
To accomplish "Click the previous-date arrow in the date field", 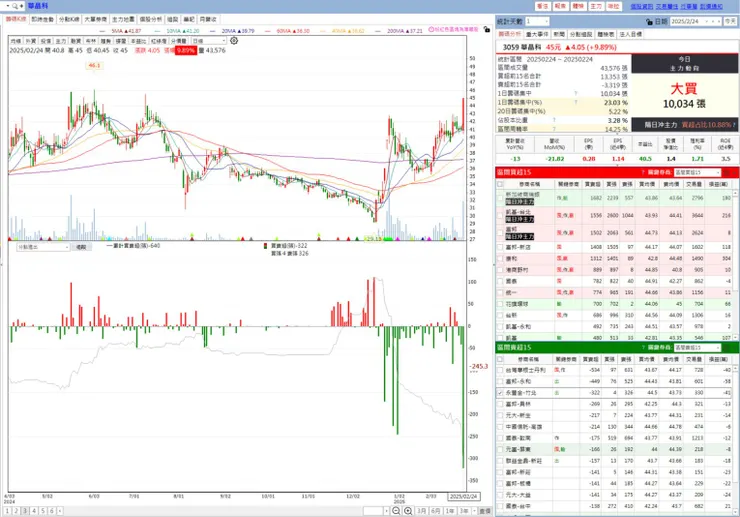I will click(713, 22).
